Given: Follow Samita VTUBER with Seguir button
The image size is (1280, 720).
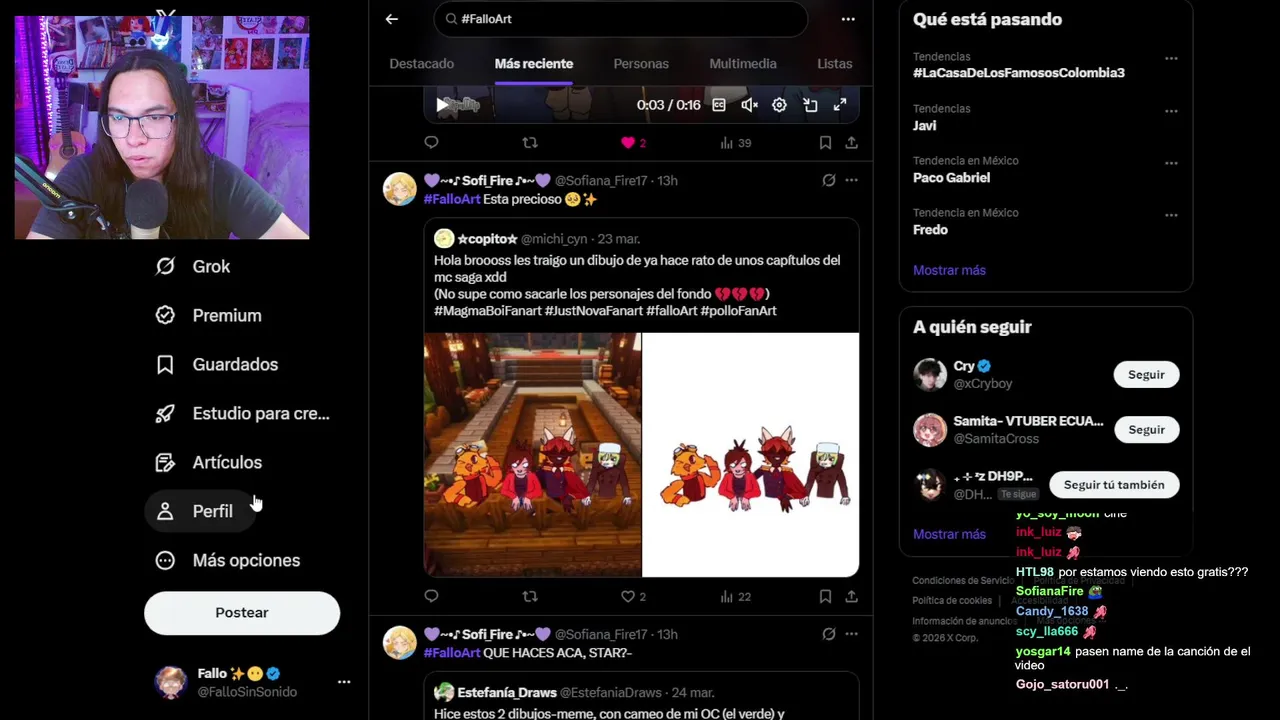Looking at the screenshot, I should 1146,430.
